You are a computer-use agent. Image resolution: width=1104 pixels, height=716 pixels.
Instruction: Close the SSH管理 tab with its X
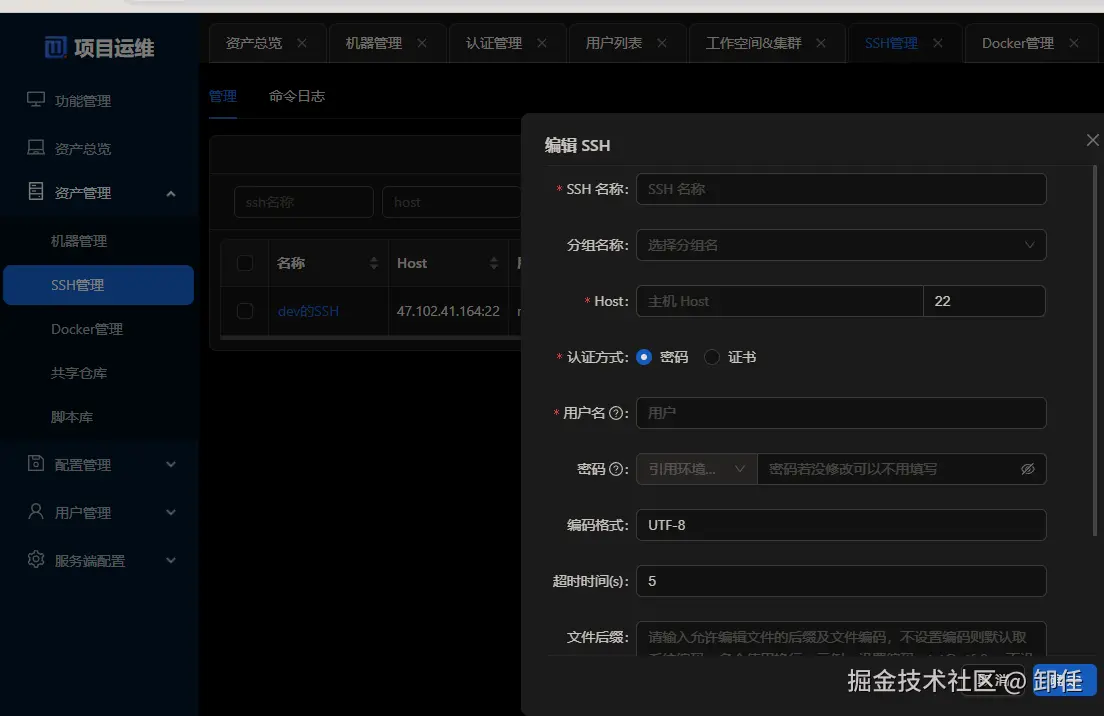(x=938, y=43)
